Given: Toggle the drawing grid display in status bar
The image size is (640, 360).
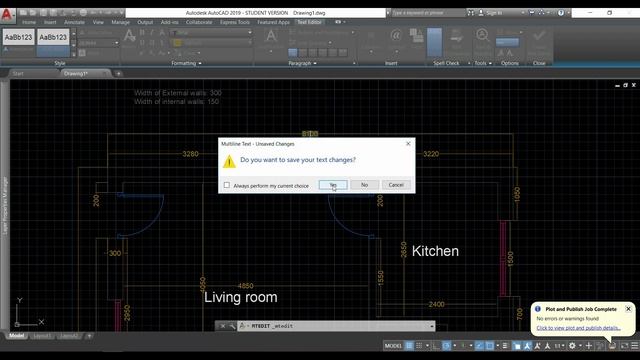Looking at the screenshot, I should [x=409, y=346].
